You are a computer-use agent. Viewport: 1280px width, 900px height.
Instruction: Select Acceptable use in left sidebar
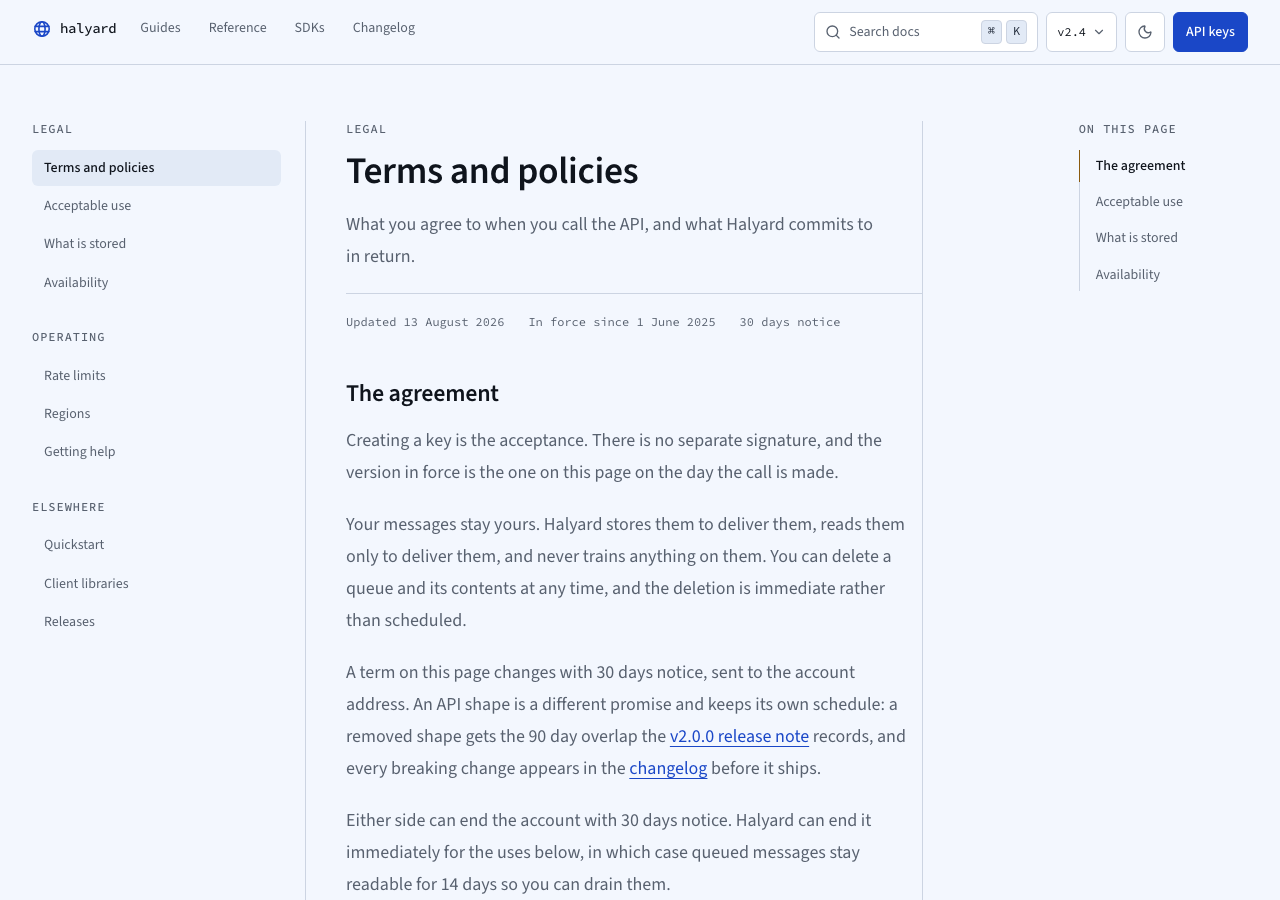[x=156, y=206]
